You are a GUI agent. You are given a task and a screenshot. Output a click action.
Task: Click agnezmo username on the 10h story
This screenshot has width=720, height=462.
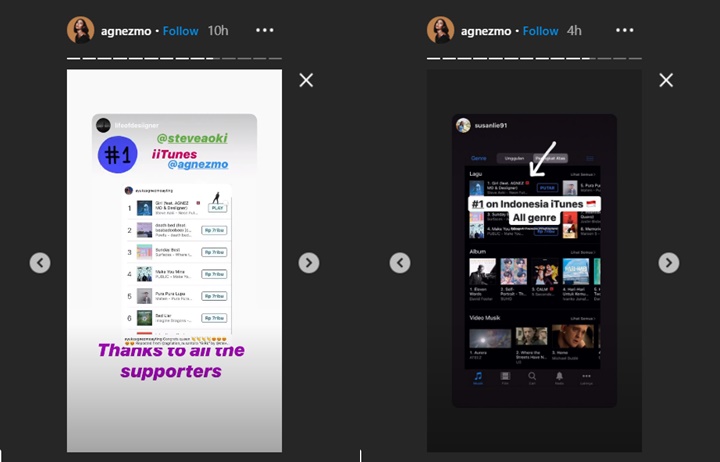pos(125,31)
